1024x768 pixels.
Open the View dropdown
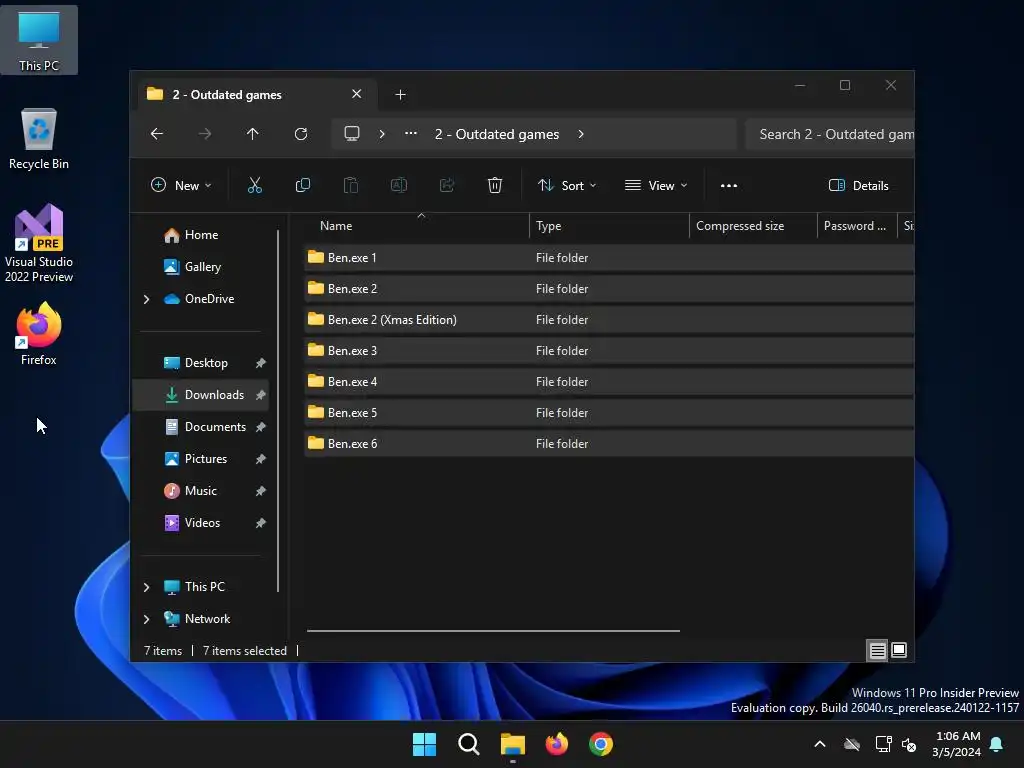point(656,185)
